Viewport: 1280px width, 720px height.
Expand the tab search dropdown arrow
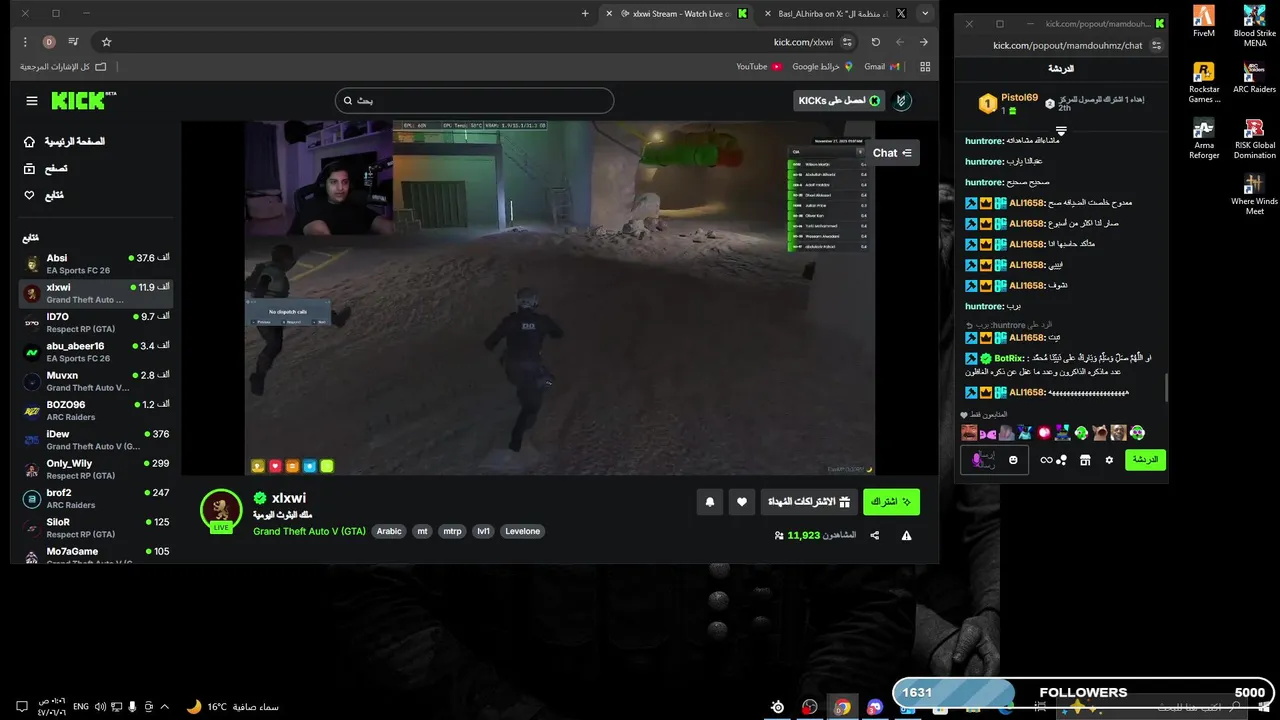pyautogui.click(x=926, y=14)
